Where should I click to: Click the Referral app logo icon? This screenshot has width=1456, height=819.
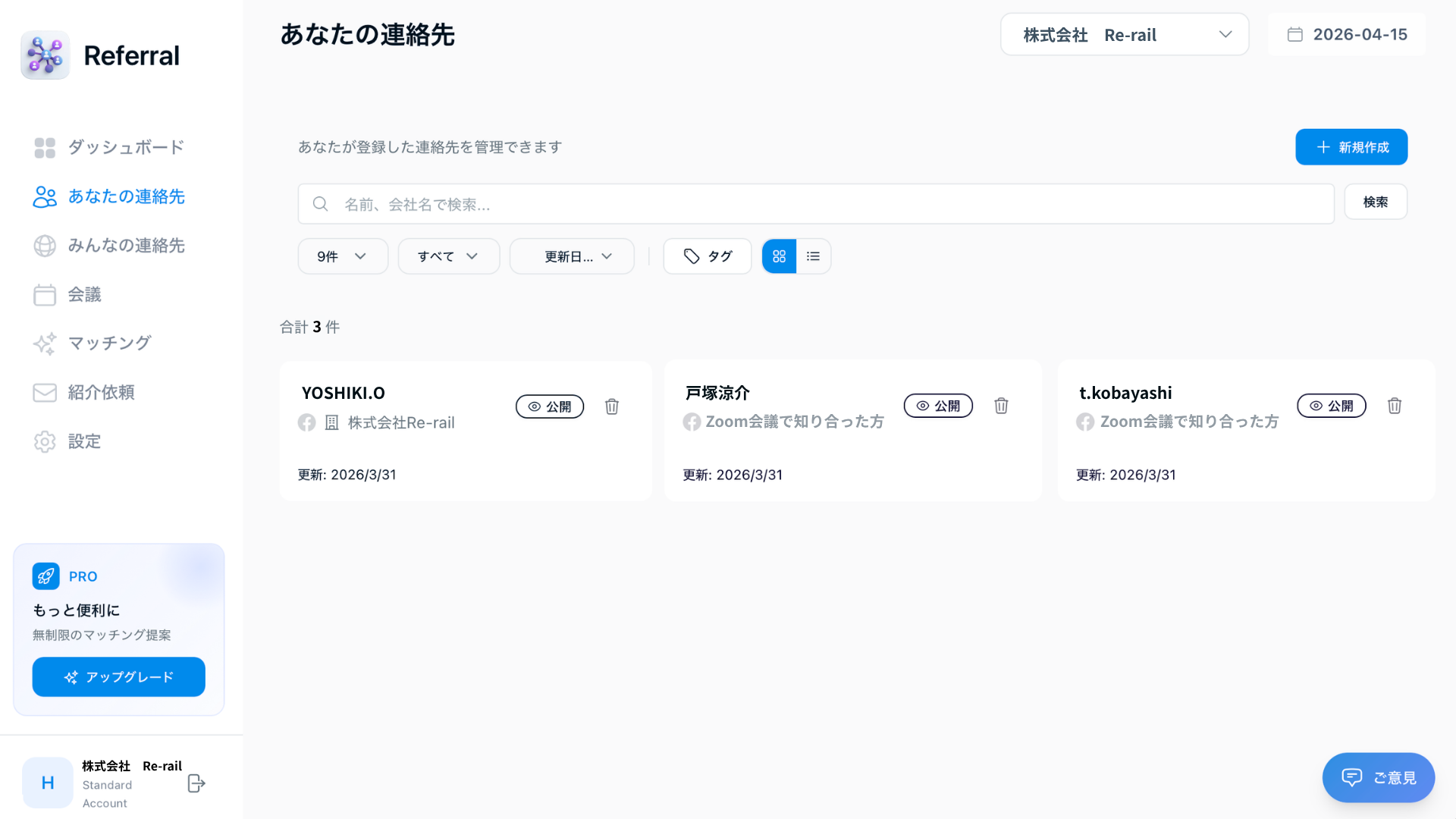(45, 55)
